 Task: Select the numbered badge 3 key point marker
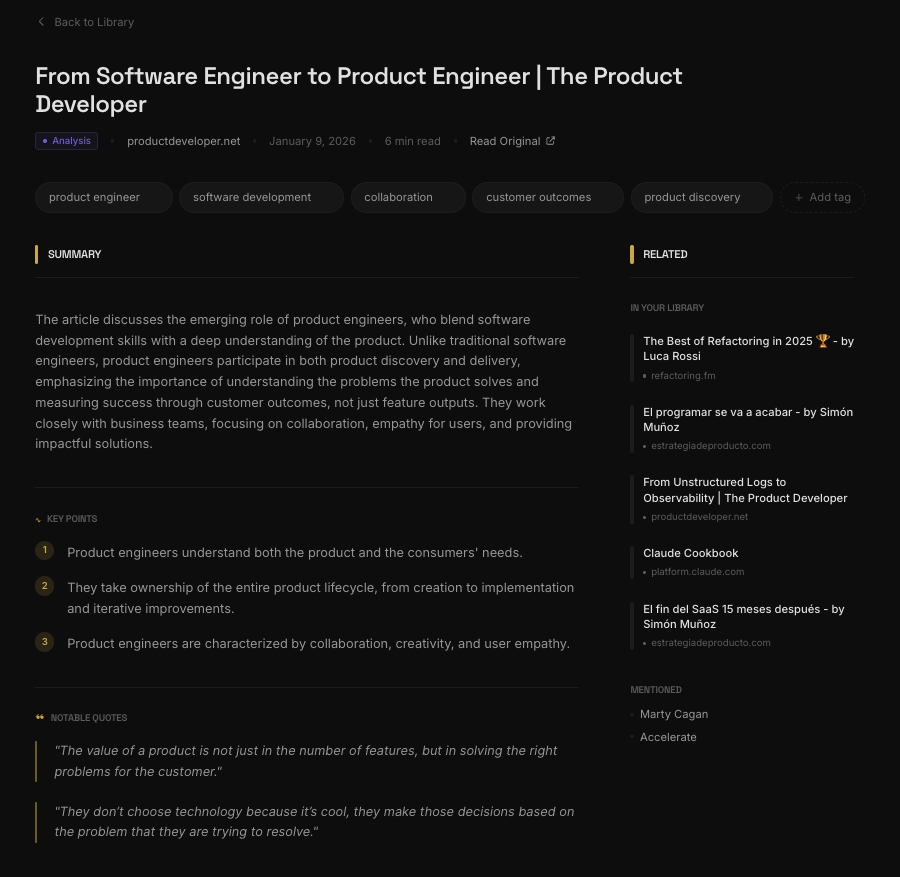(44, 641)
